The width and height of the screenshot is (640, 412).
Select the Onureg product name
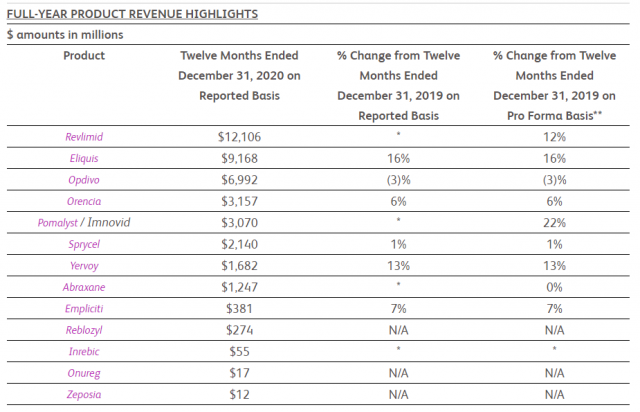84,374
